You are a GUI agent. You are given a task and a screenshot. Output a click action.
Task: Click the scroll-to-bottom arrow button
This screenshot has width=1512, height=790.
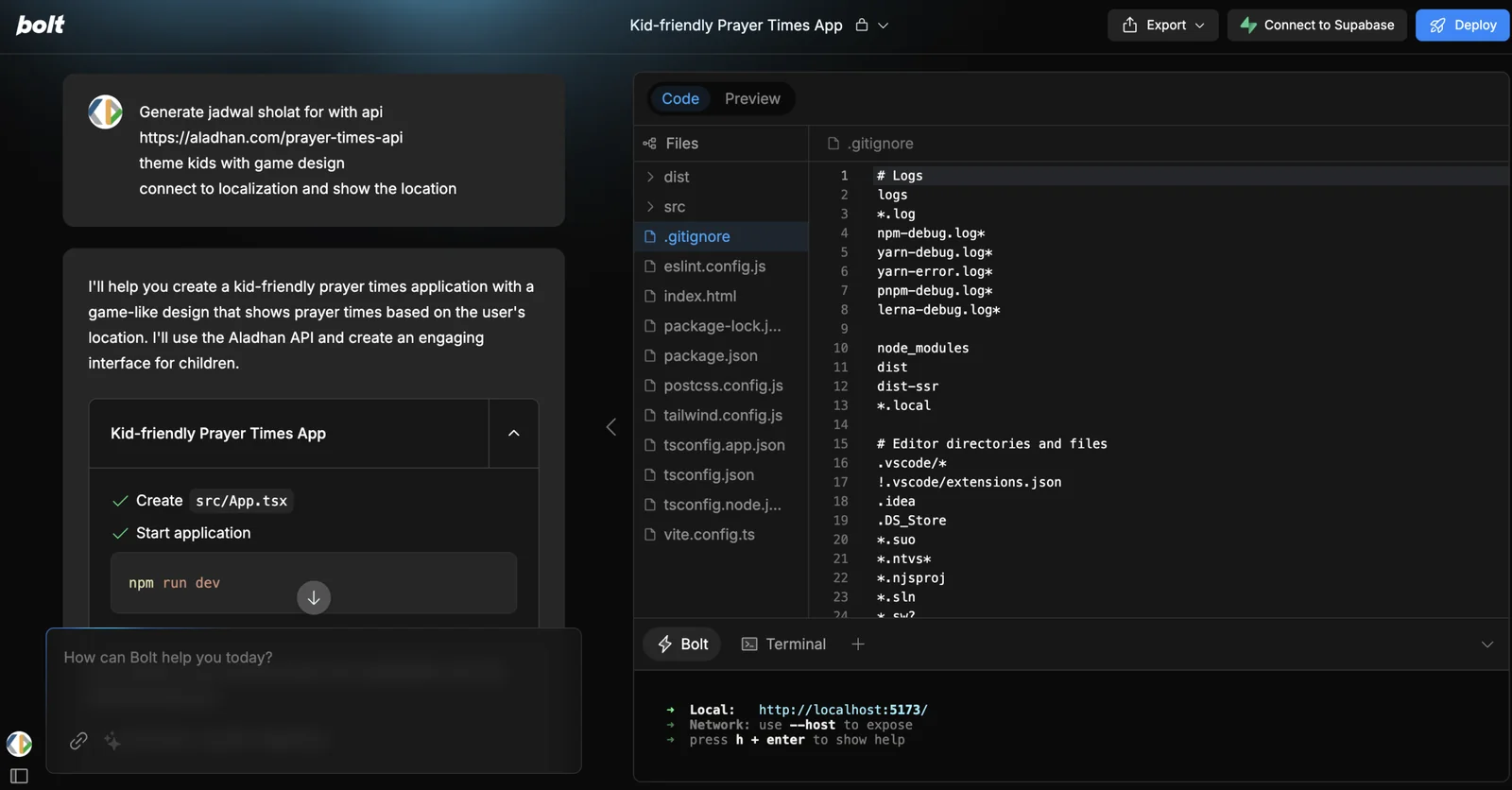314,597
